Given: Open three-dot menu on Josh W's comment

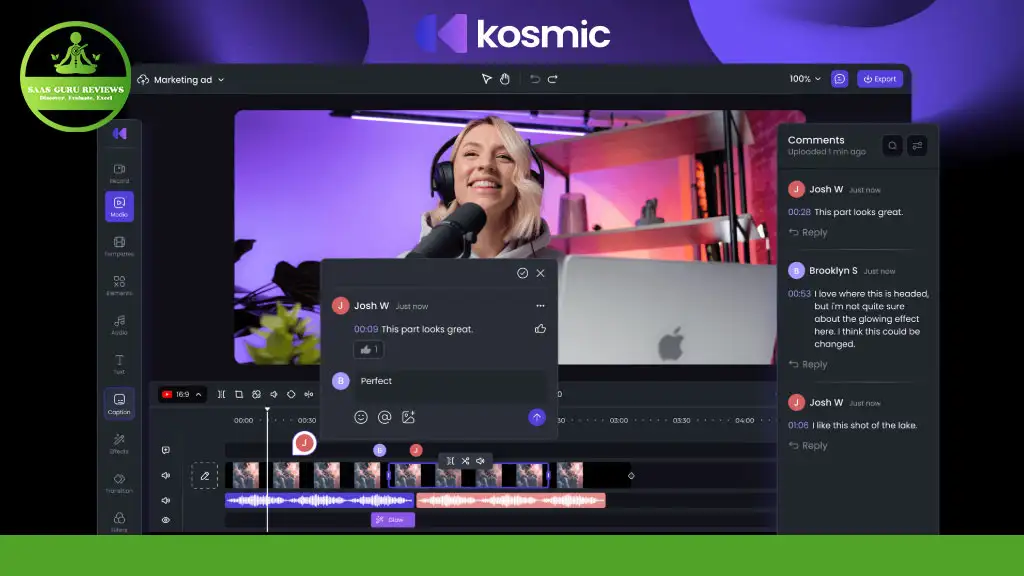Looking at the screenshot, I should (x=540, y=306).
